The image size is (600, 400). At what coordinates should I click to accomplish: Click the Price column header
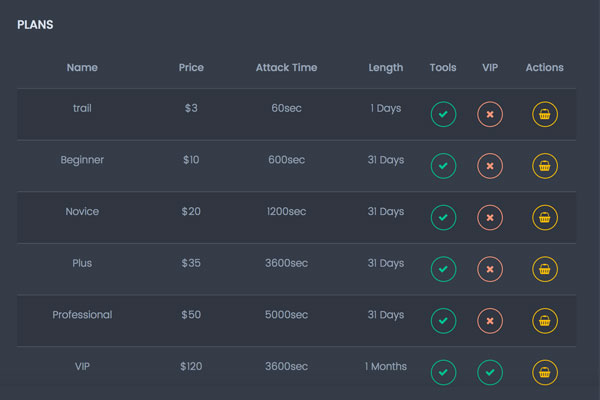tap(191, 67)
